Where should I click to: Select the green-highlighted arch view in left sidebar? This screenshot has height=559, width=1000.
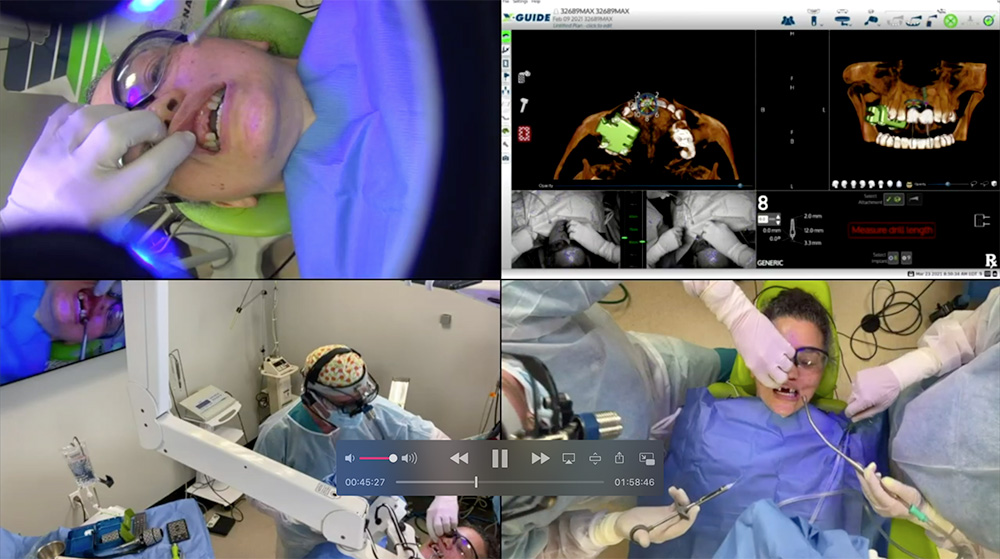[x=506, y=36]
